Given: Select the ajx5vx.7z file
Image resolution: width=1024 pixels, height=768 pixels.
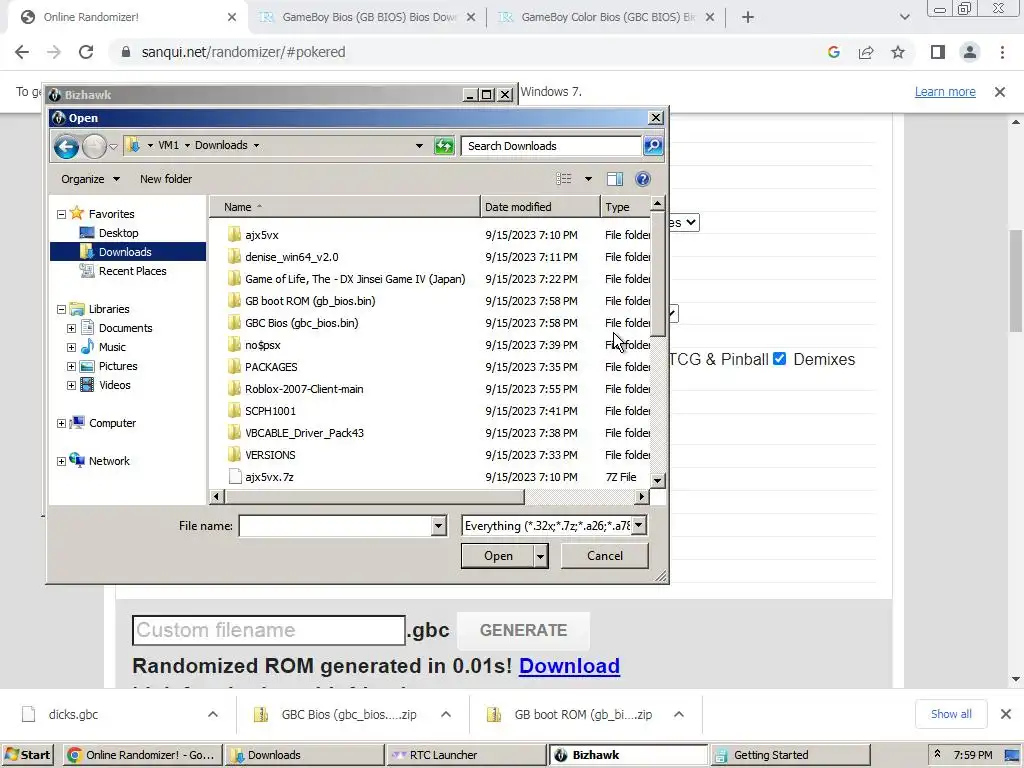Looking at the screenshot, I should click(268, 477).
